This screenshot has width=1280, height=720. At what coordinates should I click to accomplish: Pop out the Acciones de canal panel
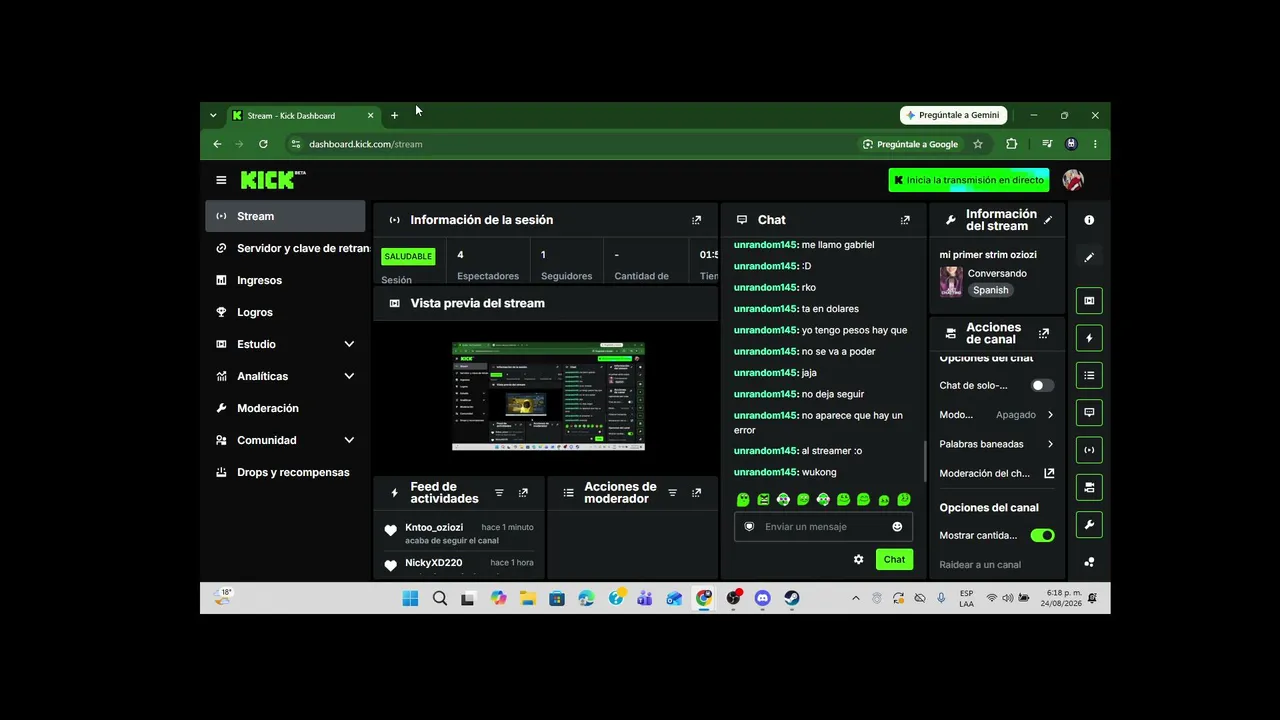pos(1044,333)
